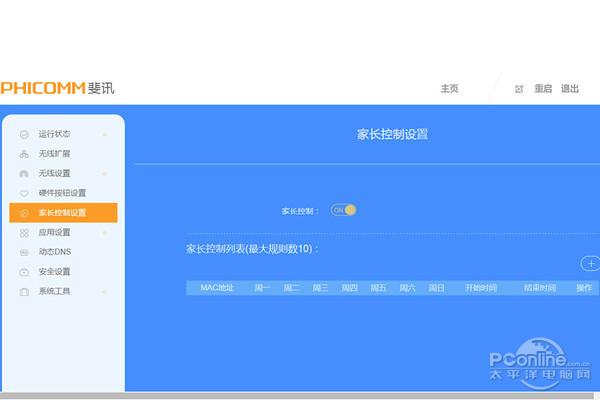Click the parental control icon in highlighted row
The height and width of the screenshot is (400, 600).
24,213
